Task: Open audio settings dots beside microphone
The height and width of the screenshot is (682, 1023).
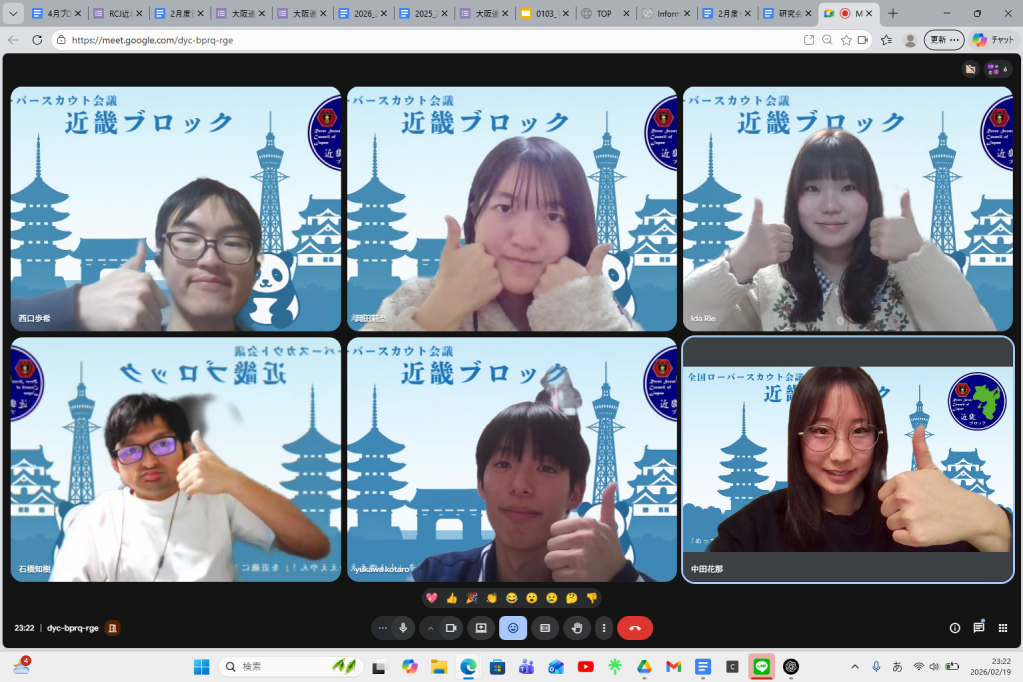Action: 382,628
